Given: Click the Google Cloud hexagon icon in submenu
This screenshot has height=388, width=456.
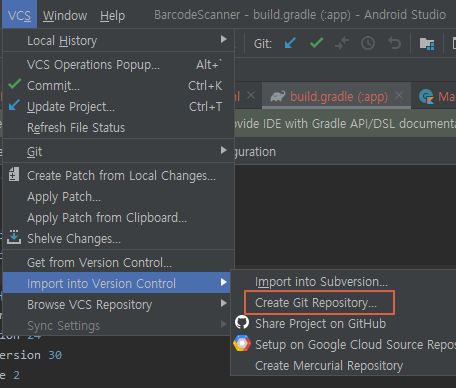Looking at the screenshot, I should coord(242,344).
